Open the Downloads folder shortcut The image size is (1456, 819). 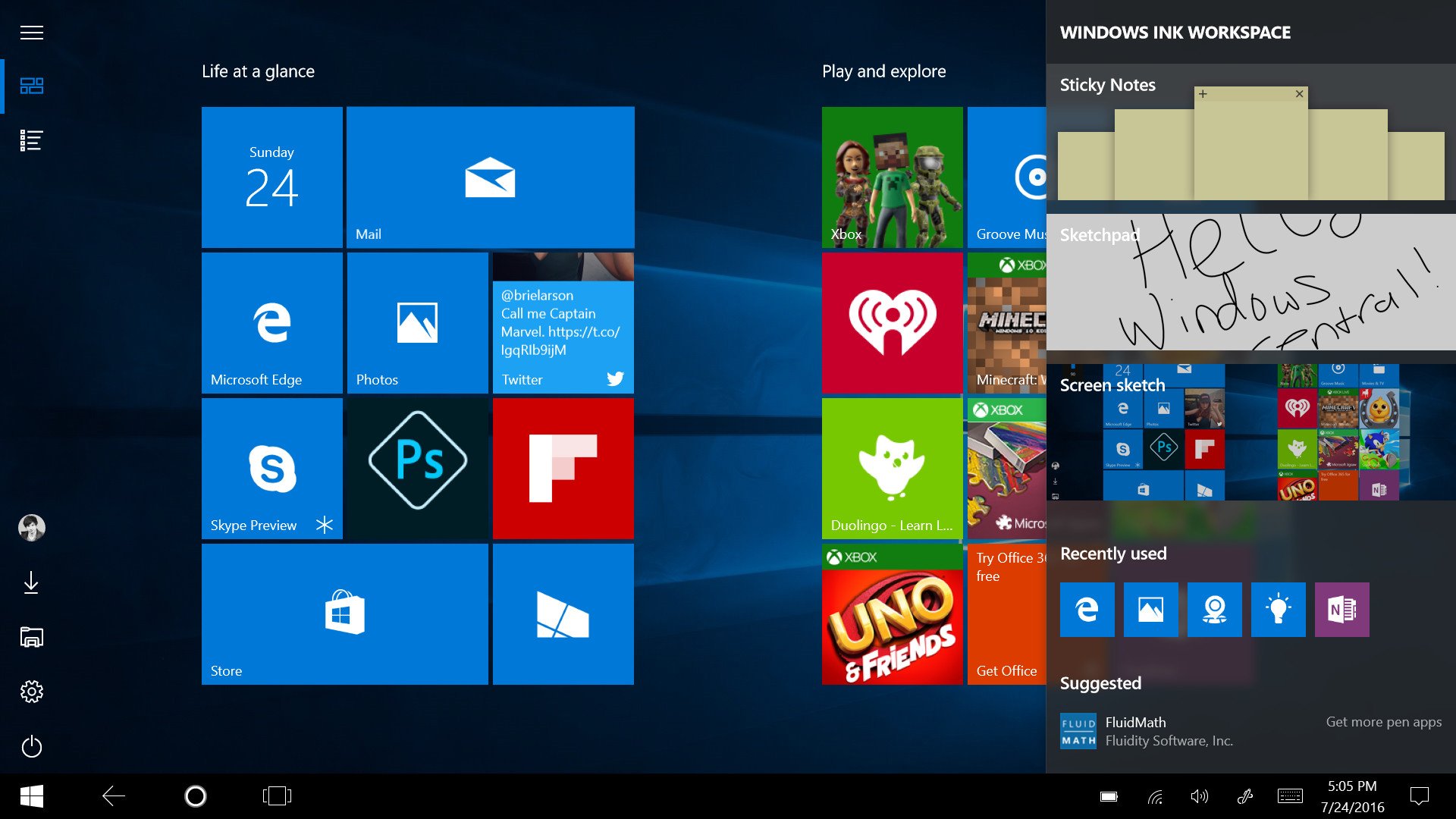31,582
